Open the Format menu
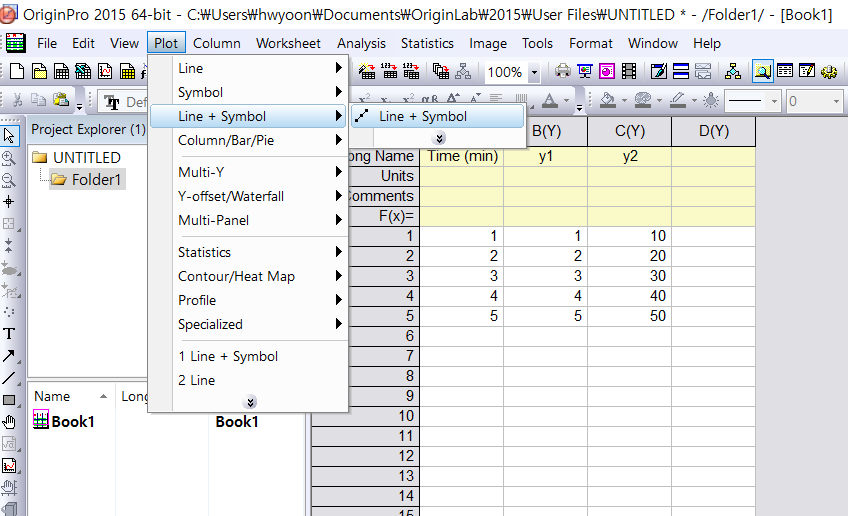This screenshot has height=516, width=848. pos(591,43)
